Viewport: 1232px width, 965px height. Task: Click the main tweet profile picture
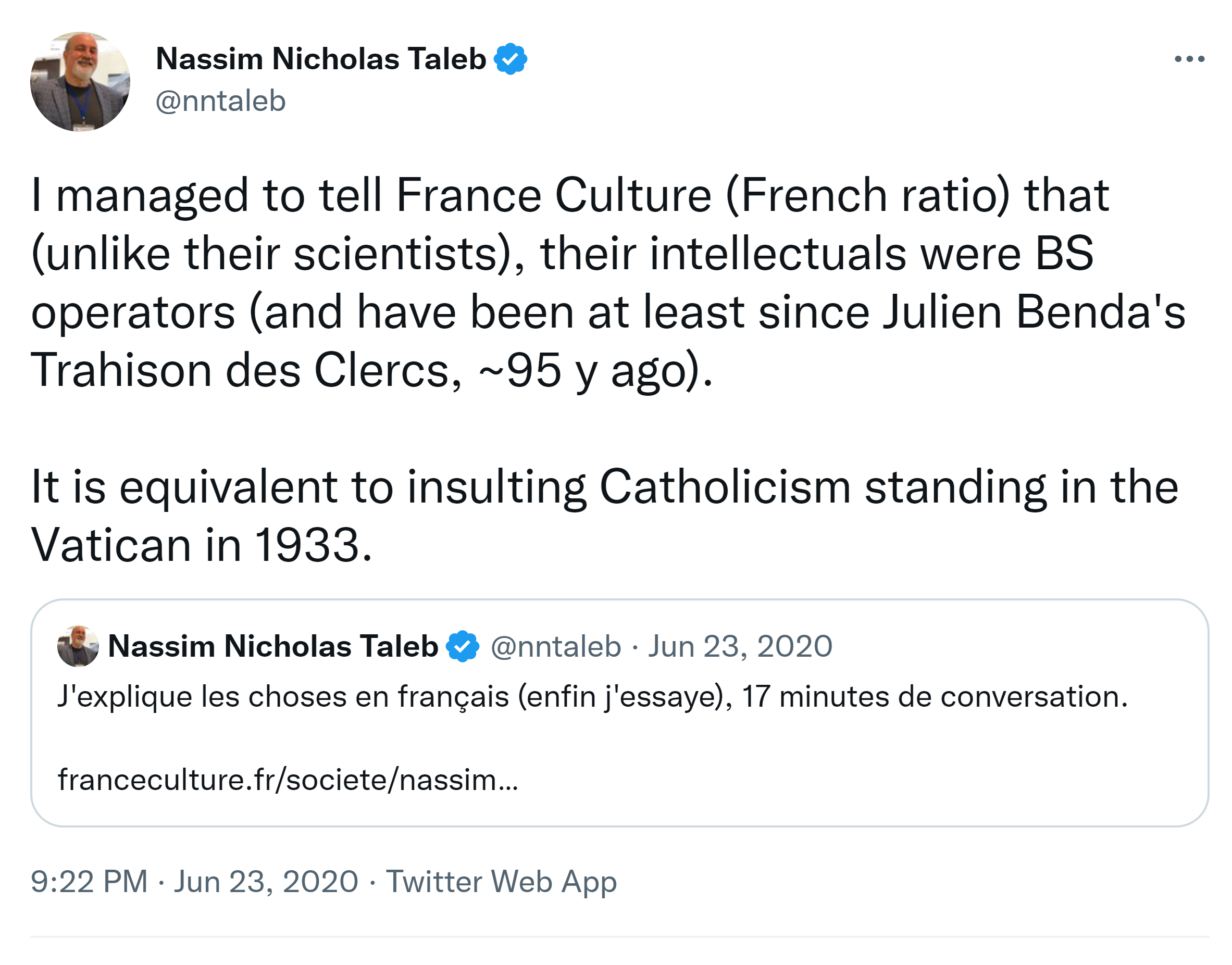80,82
